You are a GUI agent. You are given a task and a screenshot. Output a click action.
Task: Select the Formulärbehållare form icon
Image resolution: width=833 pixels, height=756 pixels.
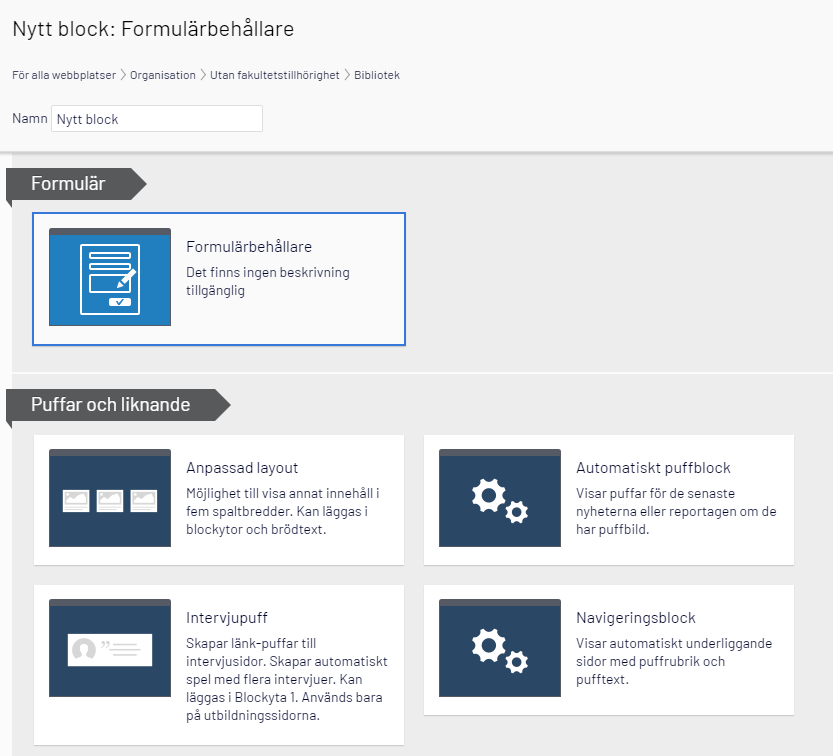110,277
